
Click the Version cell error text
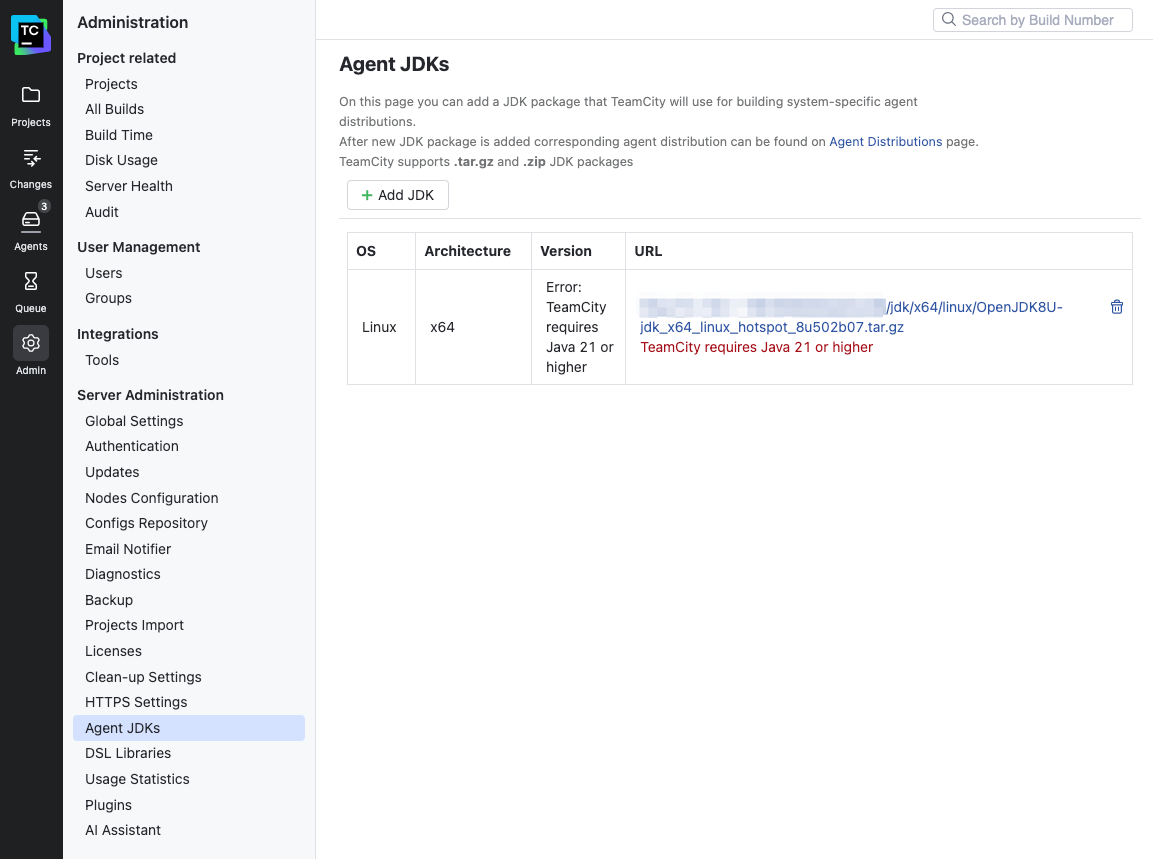(x=579, y=327)
